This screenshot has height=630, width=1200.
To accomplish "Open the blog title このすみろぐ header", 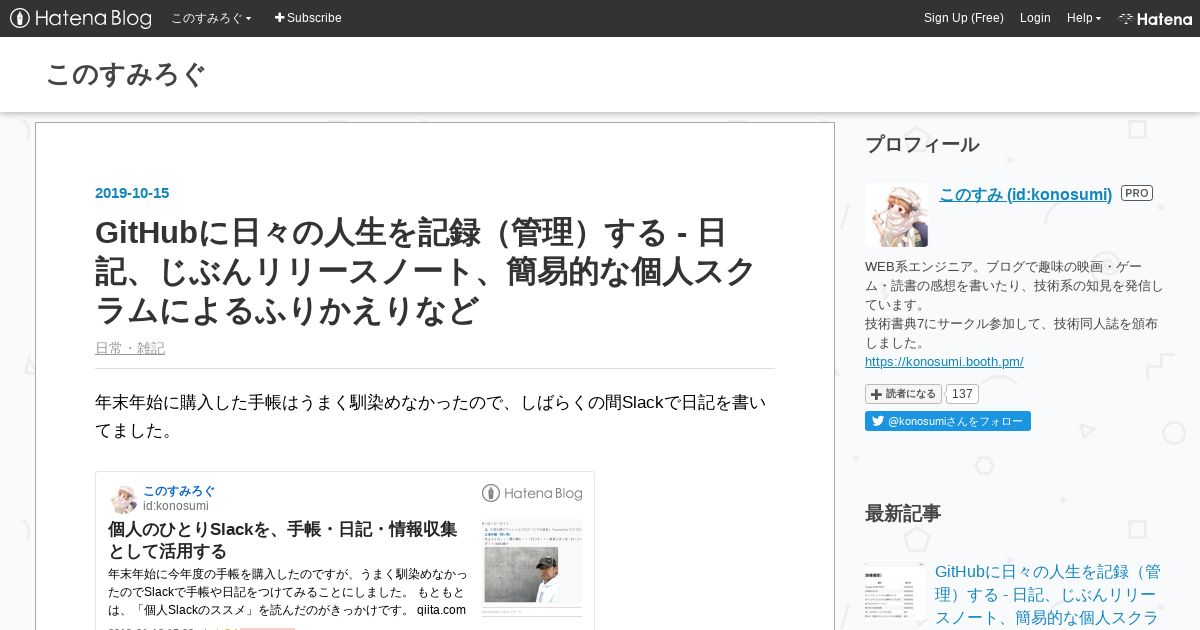I will coord(126,75).
